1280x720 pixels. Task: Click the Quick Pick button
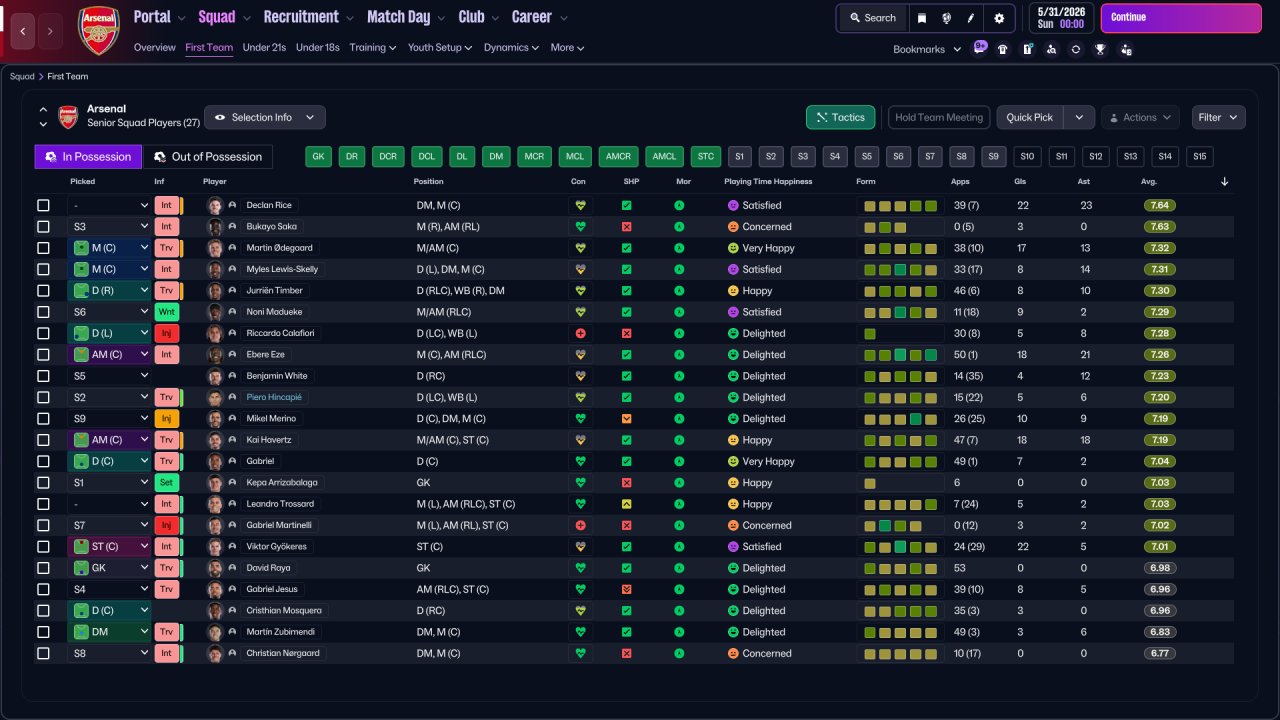coord(1030,117)
